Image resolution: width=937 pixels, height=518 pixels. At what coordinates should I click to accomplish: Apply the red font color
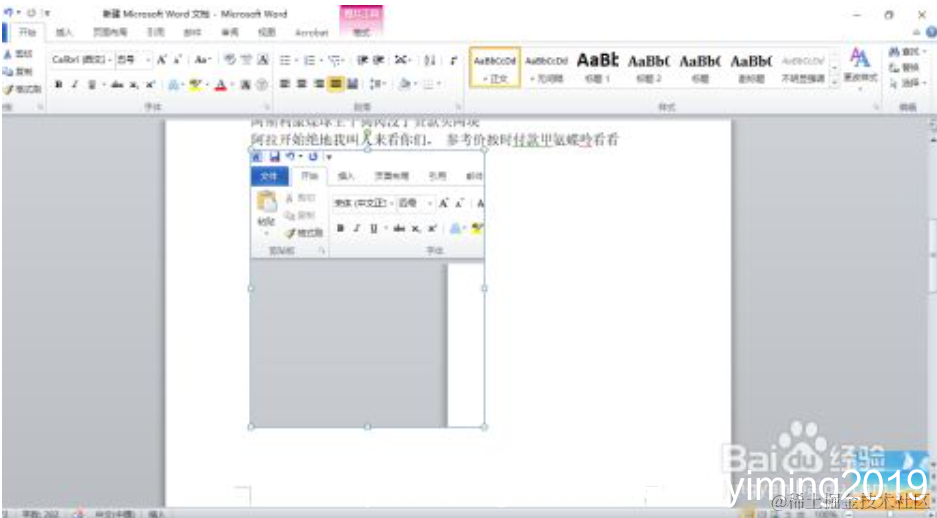click(220, 85)
